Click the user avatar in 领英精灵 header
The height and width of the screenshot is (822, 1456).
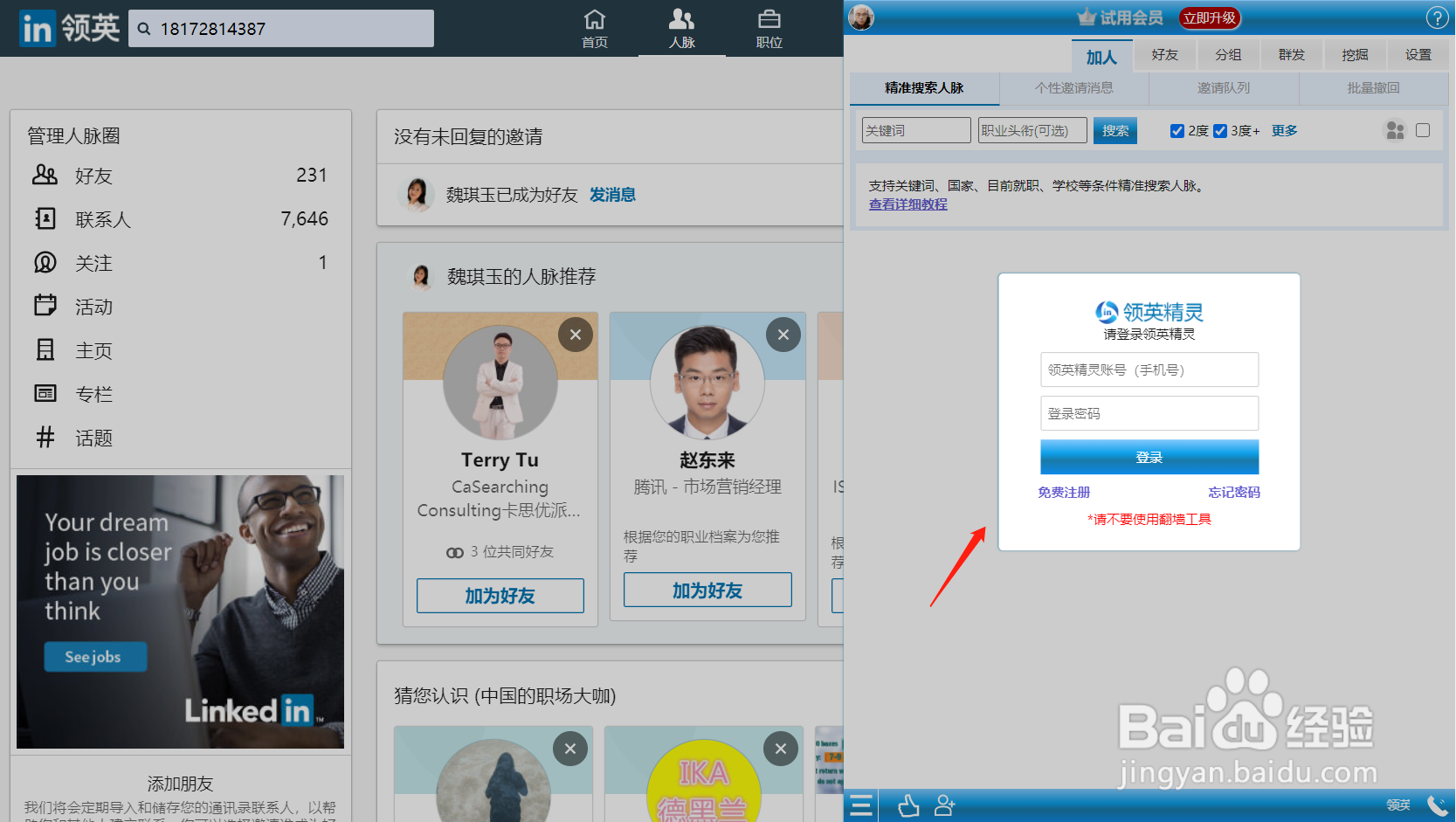(861, 17)
